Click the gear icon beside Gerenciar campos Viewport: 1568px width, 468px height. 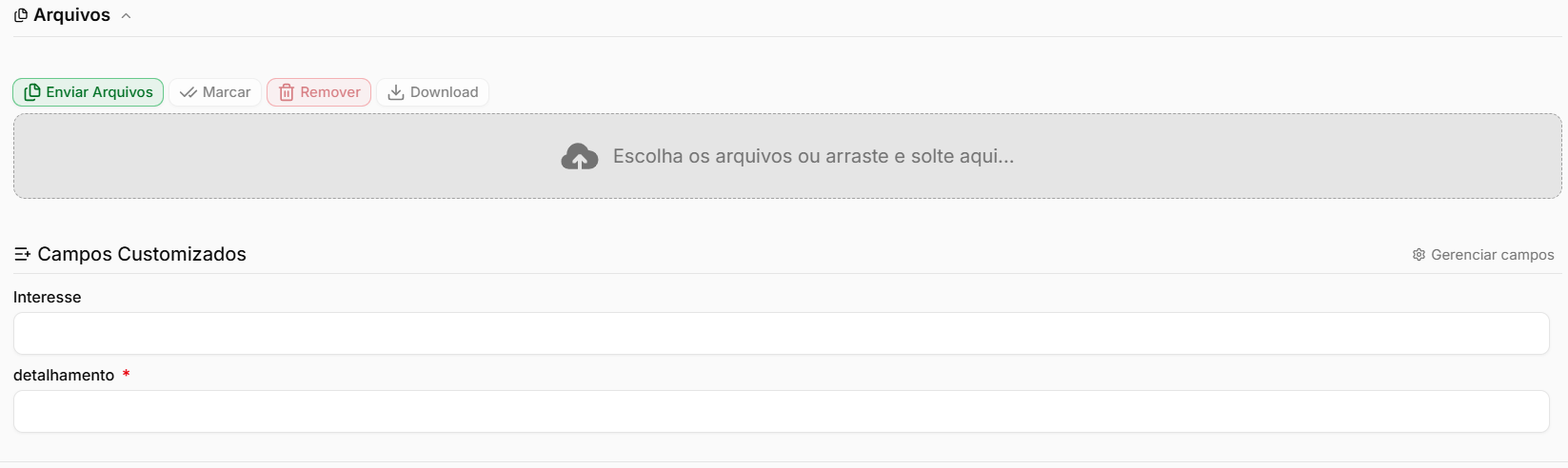click(1419, 255)
